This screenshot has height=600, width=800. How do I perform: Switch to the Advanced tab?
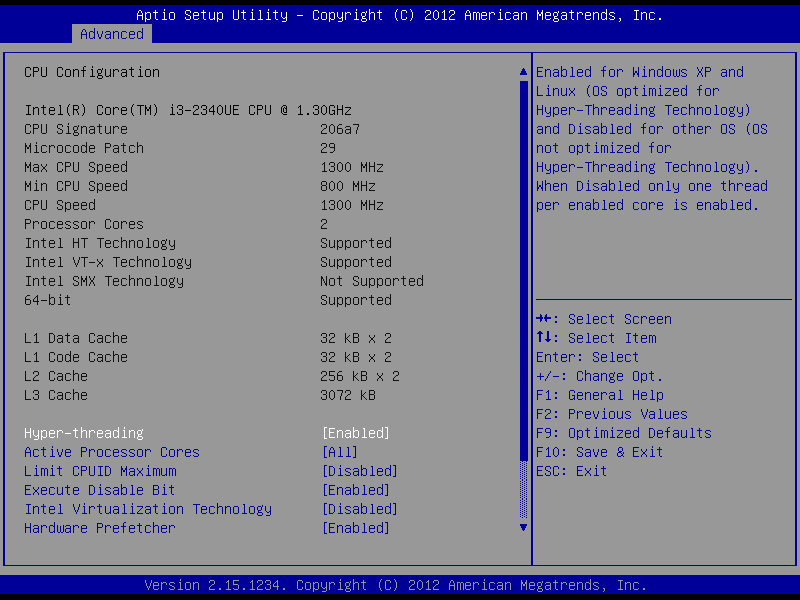[112, 34]
